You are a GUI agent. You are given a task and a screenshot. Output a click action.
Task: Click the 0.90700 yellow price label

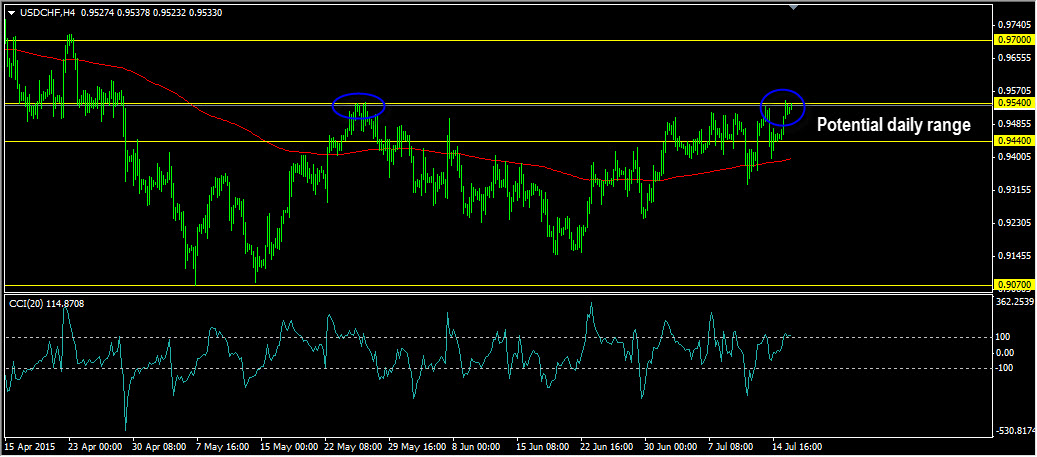tap(1013, 285)
